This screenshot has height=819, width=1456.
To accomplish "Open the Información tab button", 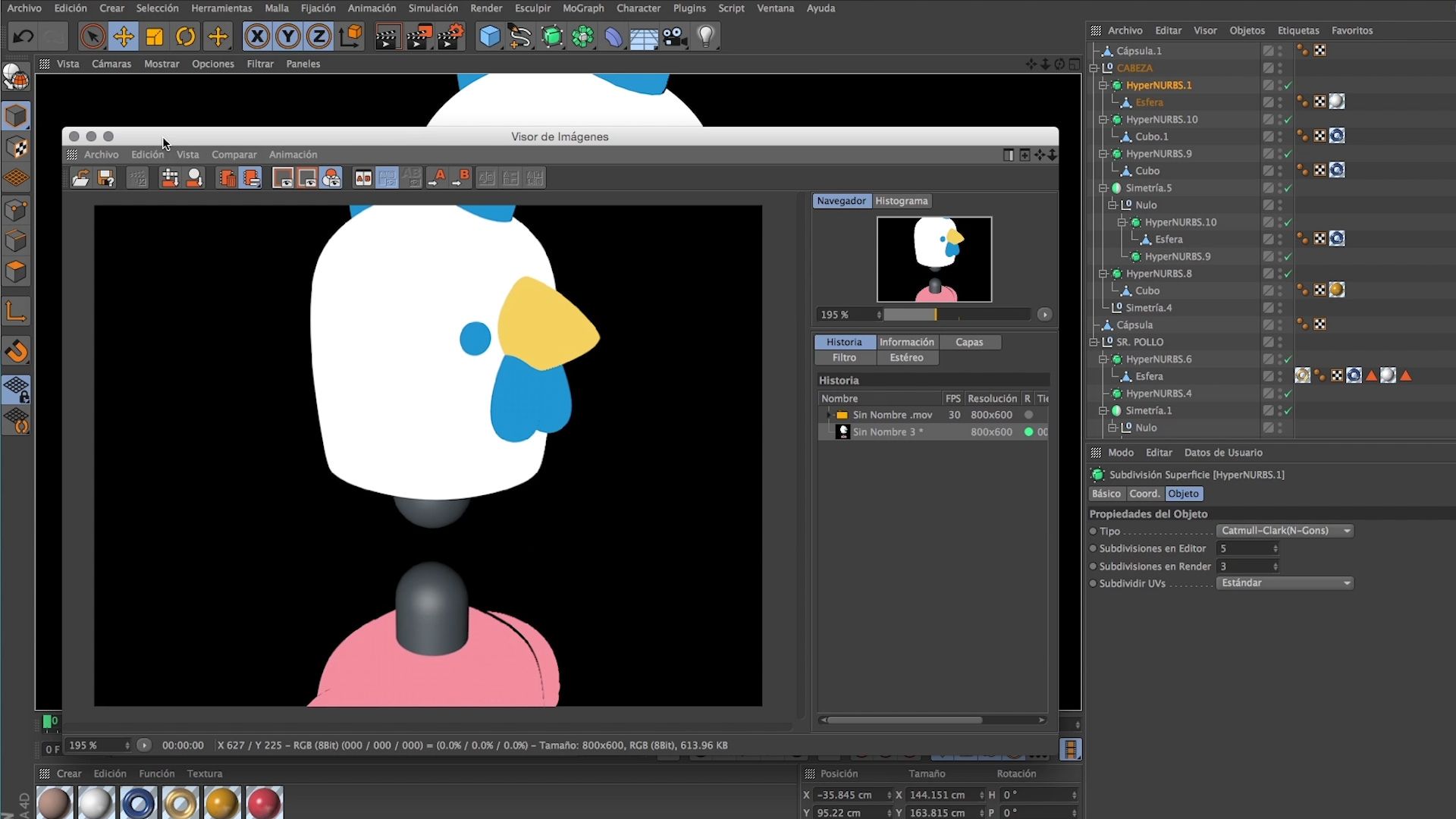I will click(x=907, y=342).
